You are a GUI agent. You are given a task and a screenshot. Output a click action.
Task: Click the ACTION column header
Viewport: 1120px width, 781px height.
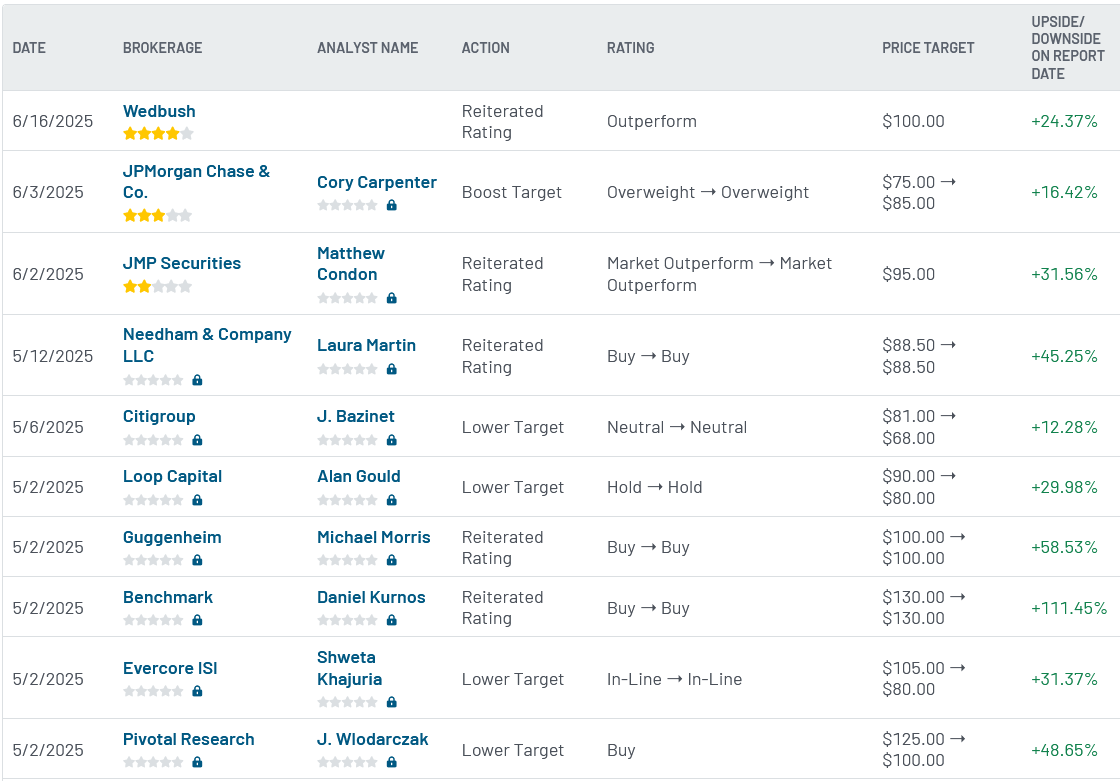pyautogui.click(x=486, y=48)
